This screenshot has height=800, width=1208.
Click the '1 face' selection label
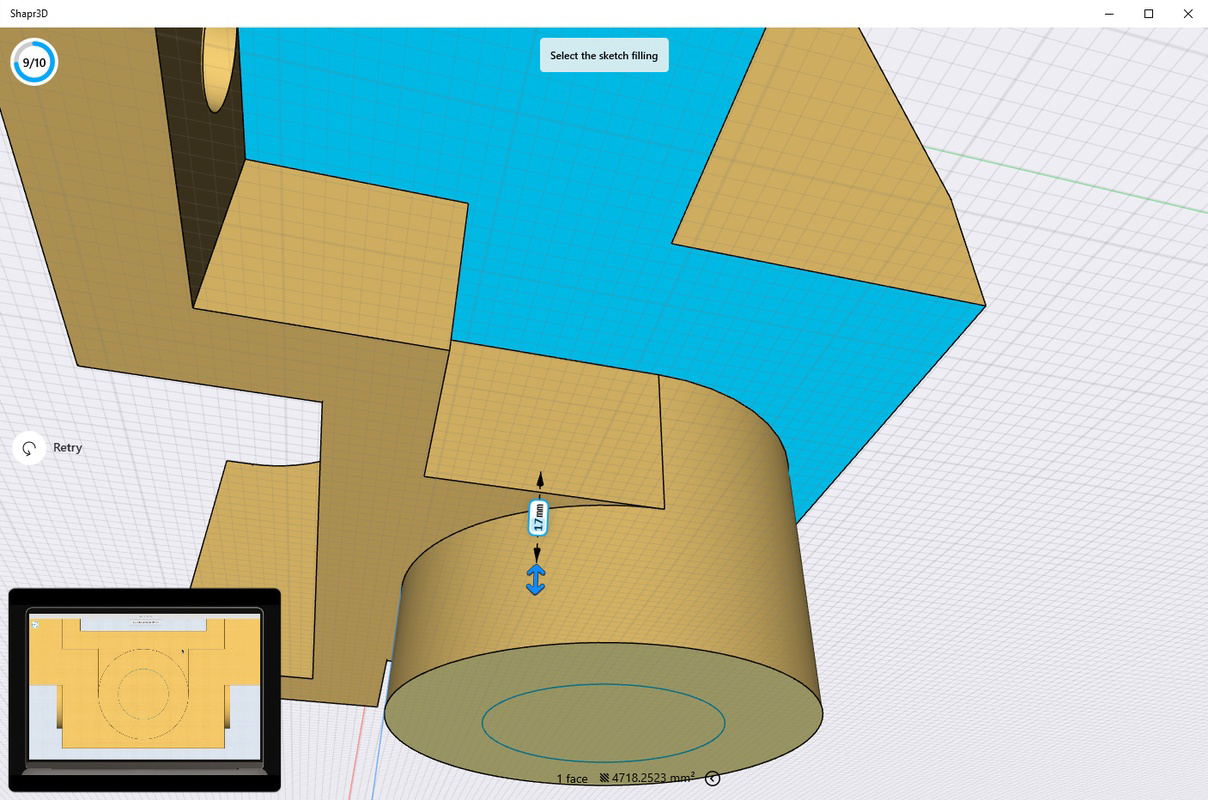click(572, 778)
